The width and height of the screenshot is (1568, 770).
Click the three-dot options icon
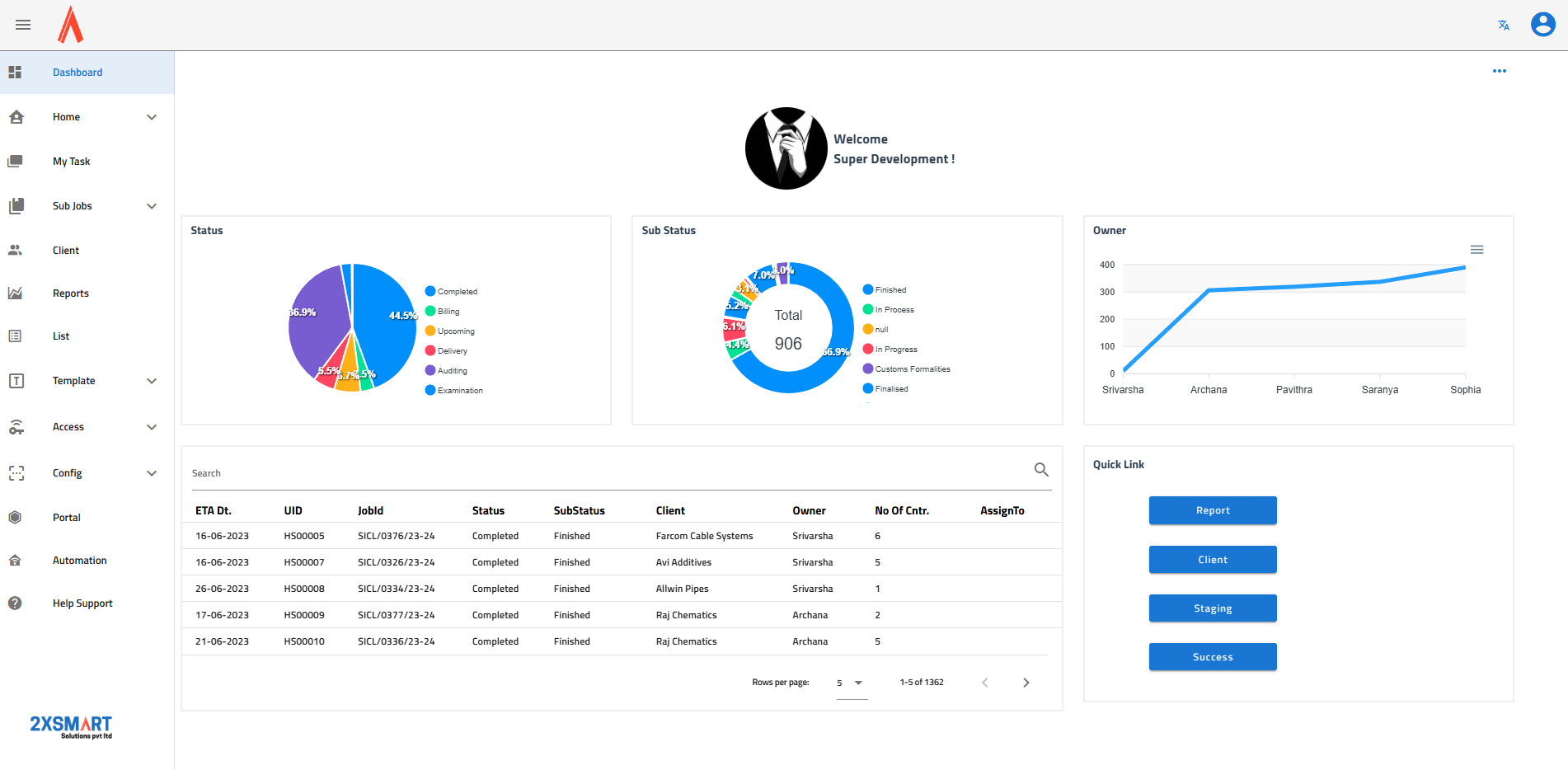[x=1499, y=71]
